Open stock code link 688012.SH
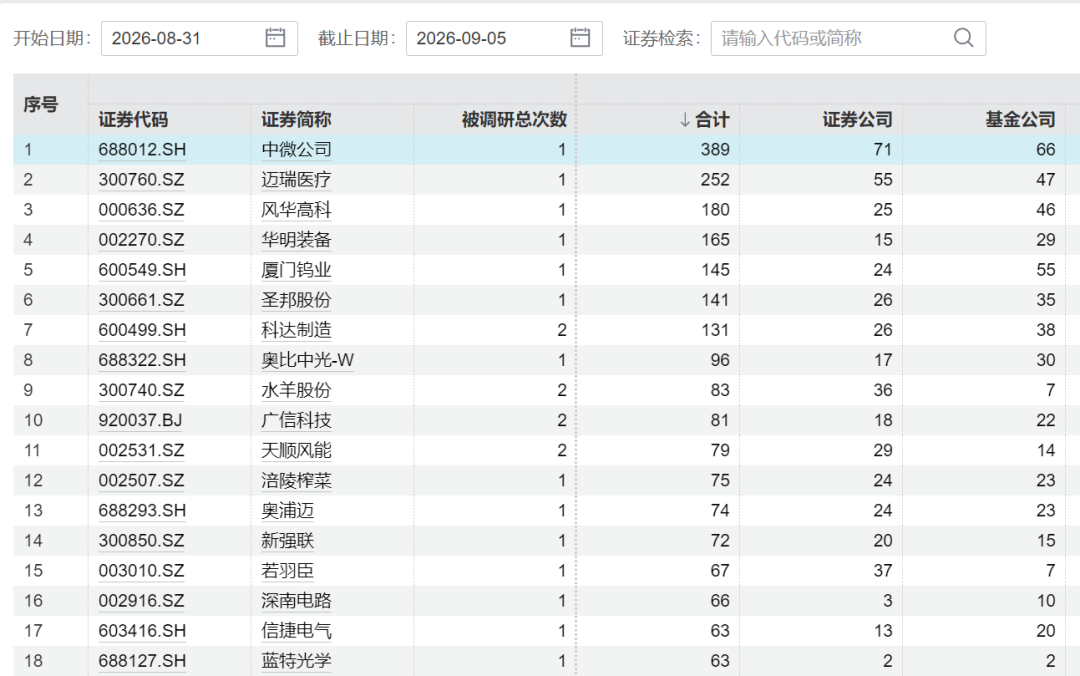1080x676 pixels. (x=142, y=150)
